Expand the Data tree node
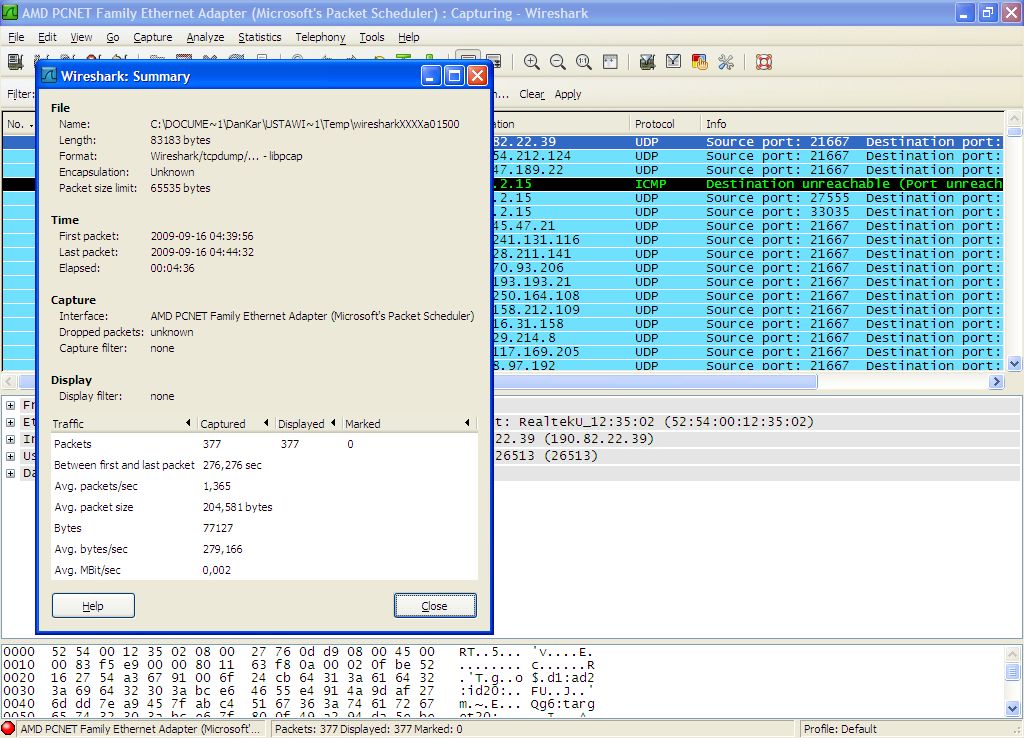 [x=10, y=473]
